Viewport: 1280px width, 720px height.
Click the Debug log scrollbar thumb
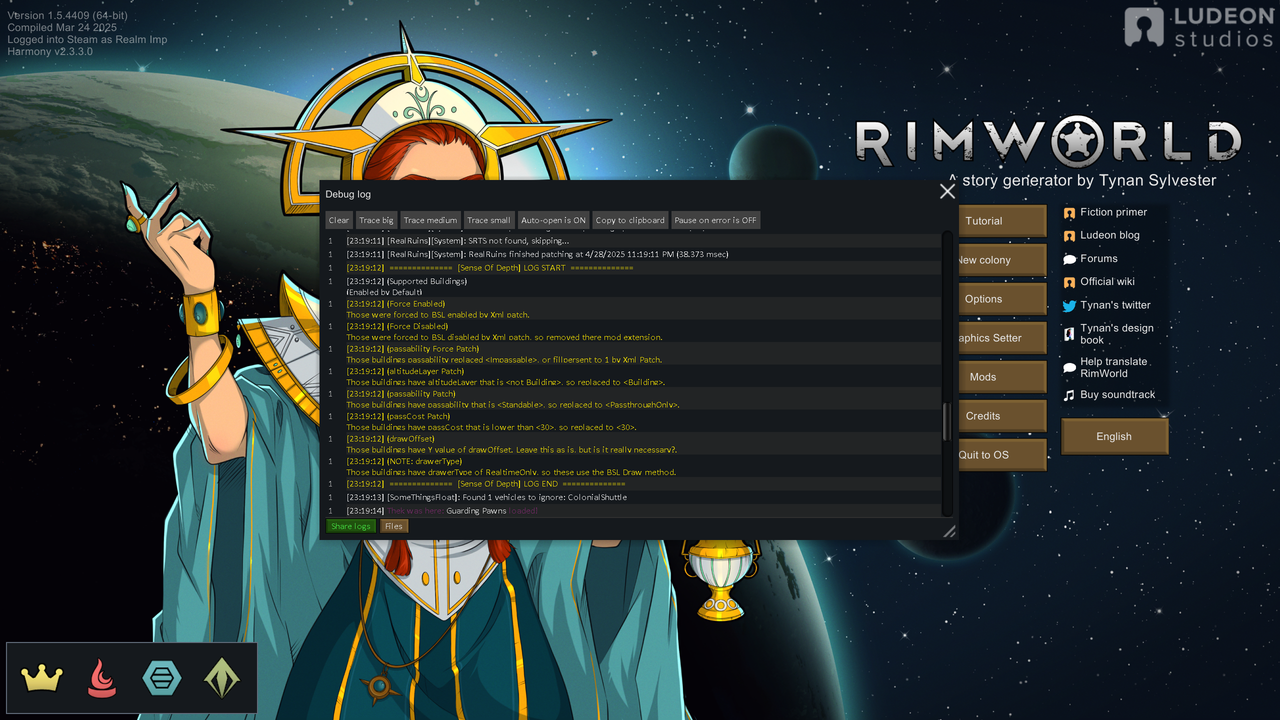pyautogui.click(x=947, y=422)
